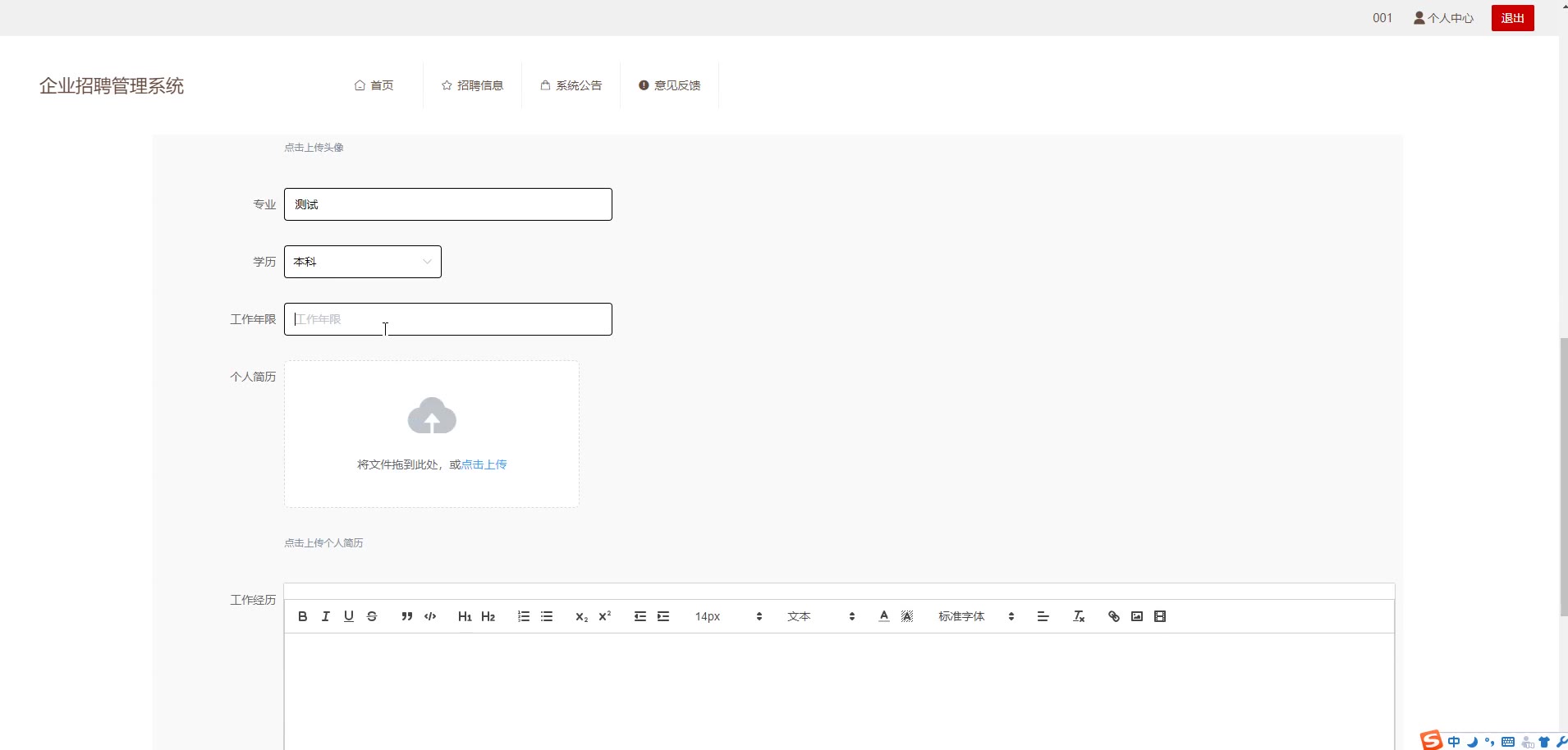Insert an image in the editor
The image size is (1568, 750).
pos(1137,616)
